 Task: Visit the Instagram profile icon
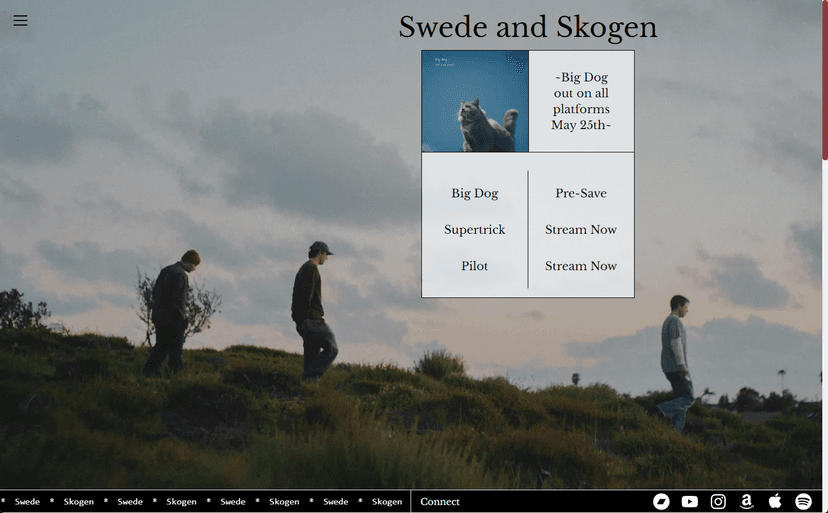tap(718, 501)
